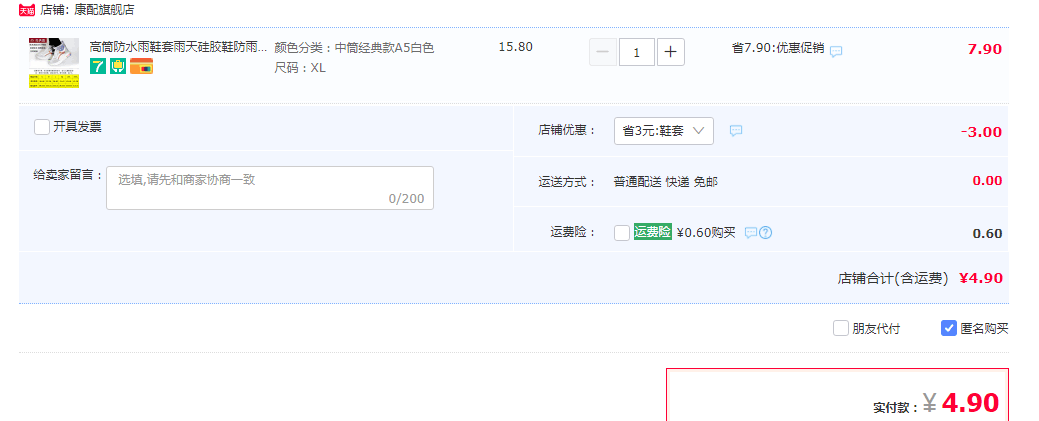This screenshot has height=421, width=1039.
Task: Click the 尺码:XL size text
Action: pyautogui.click(x=300, y=68)
